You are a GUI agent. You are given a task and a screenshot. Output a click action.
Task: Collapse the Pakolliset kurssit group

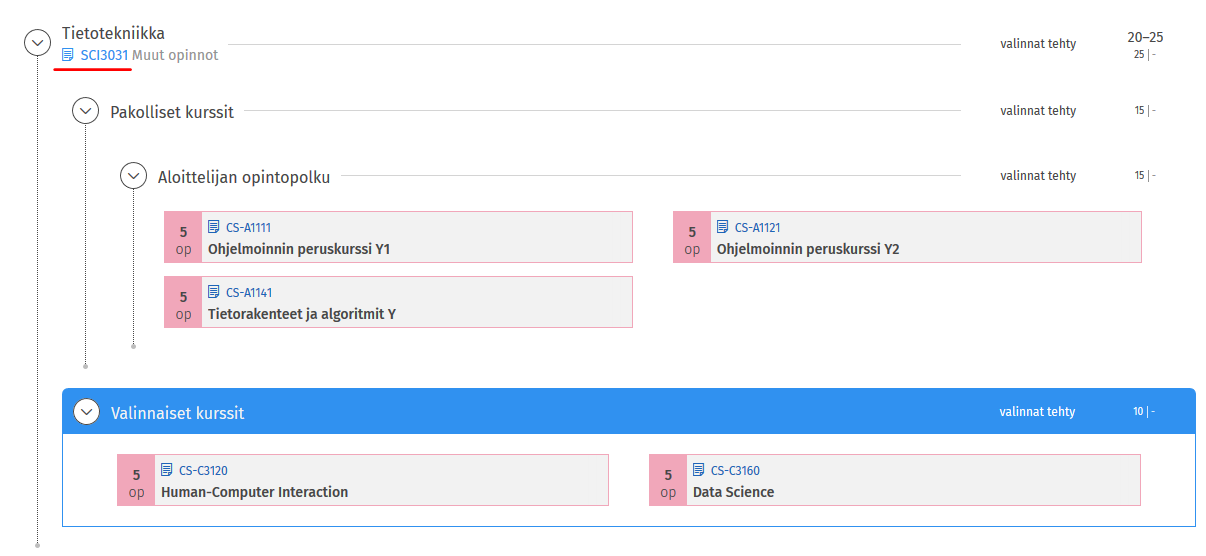pyautogui.click(x=85, y=111)
